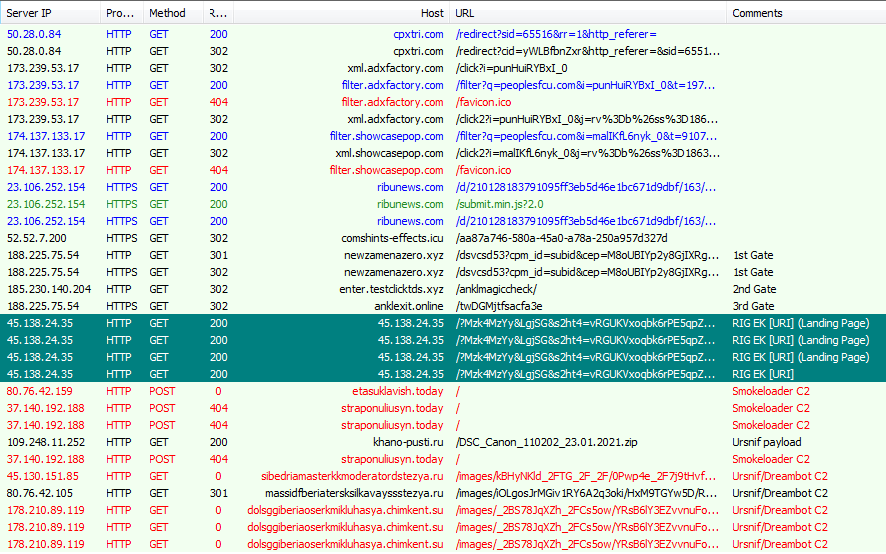This screenshot has width=886, height=554.
Task: Select the ribunews.com host of submit.min.js
Action: click(410, 204)
